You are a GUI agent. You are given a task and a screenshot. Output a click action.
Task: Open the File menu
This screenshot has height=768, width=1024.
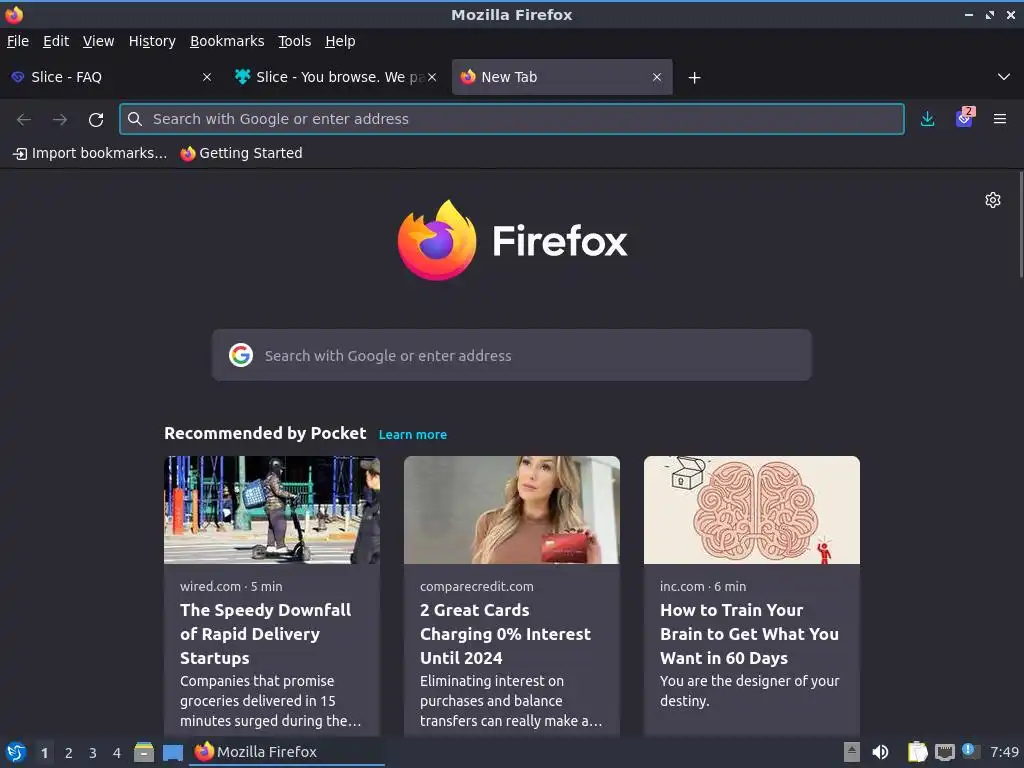[18, 41]
